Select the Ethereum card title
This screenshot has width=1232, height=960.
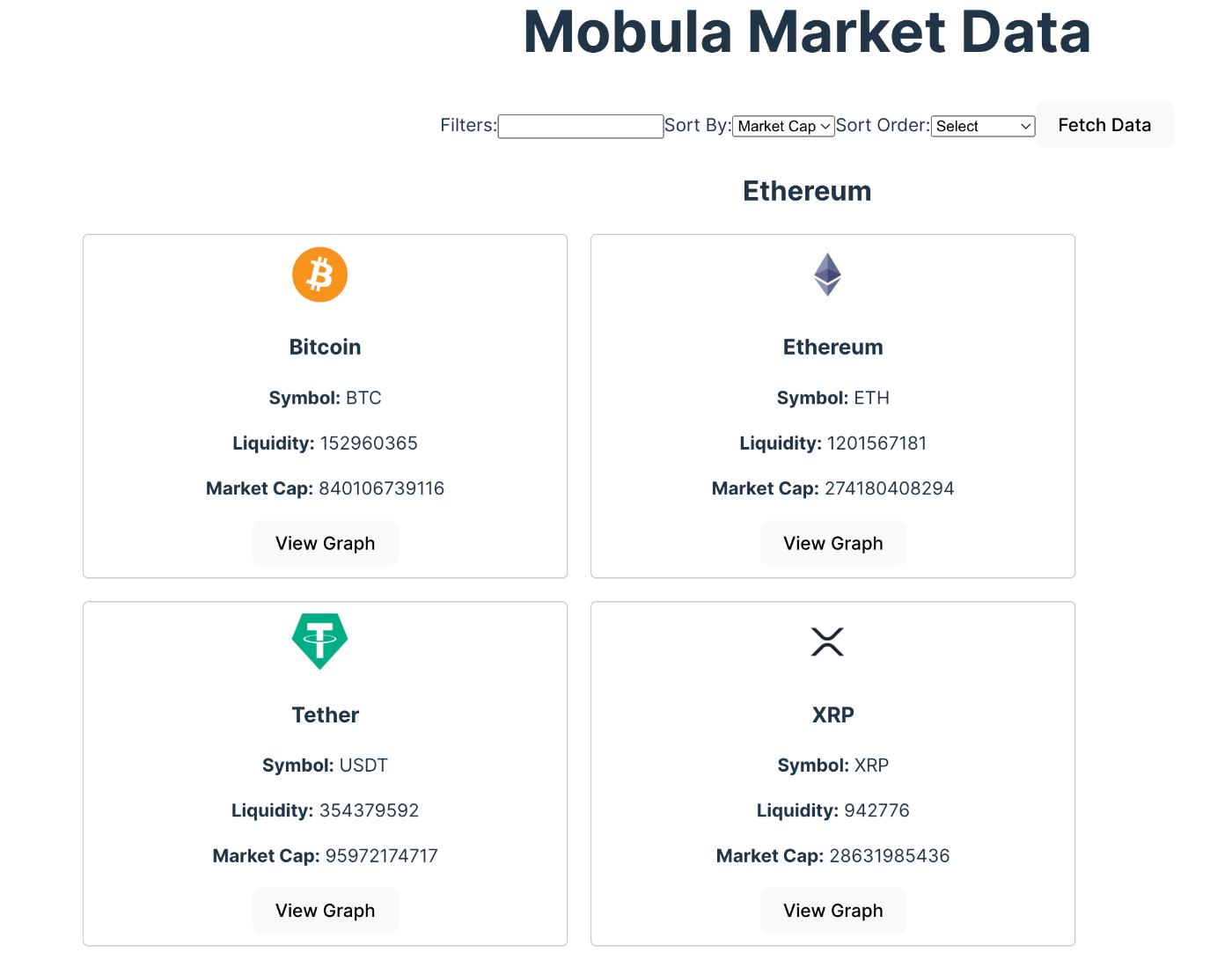point(832,347)
